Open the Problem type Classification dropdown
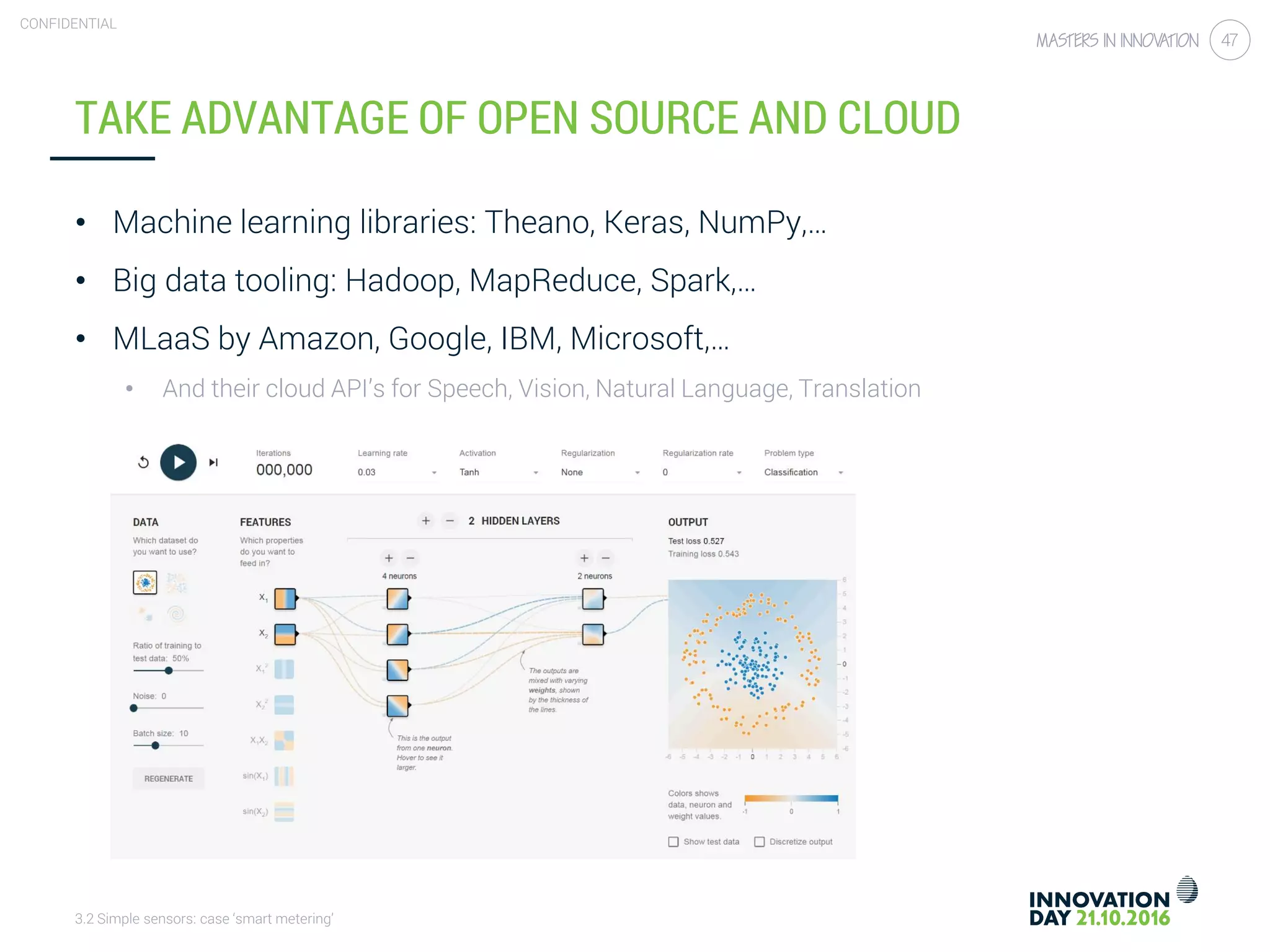Screen dimensions: 1270x952 (x=804, y=472)
